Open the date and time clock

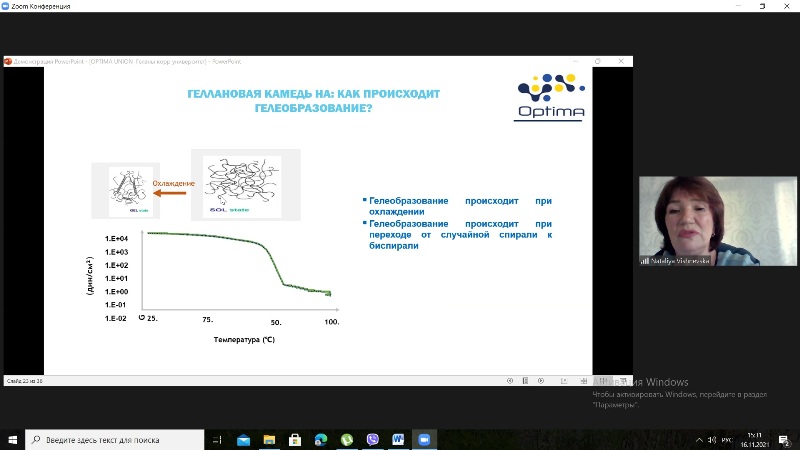(x=755, y=440)
